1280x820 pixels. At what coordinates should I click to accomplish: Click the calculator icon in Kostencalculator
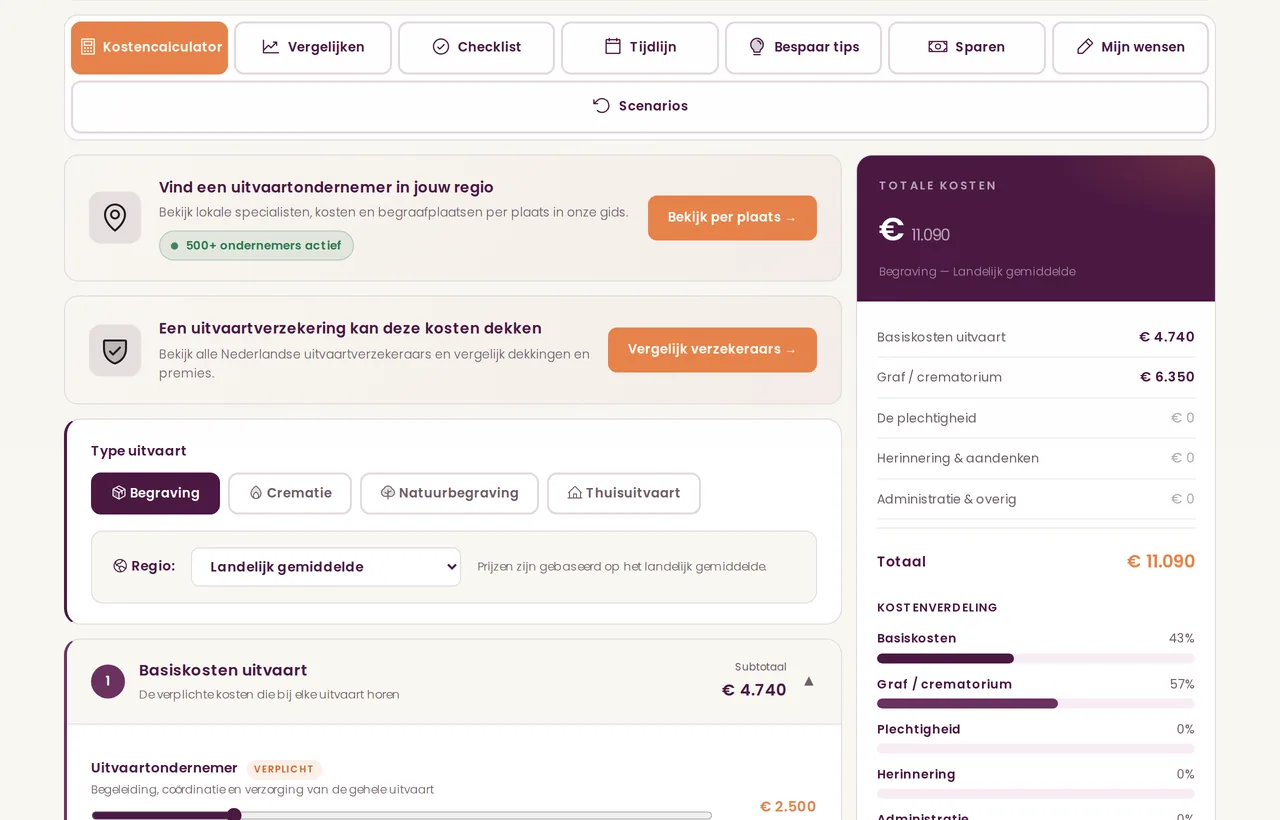coord(88,47)
